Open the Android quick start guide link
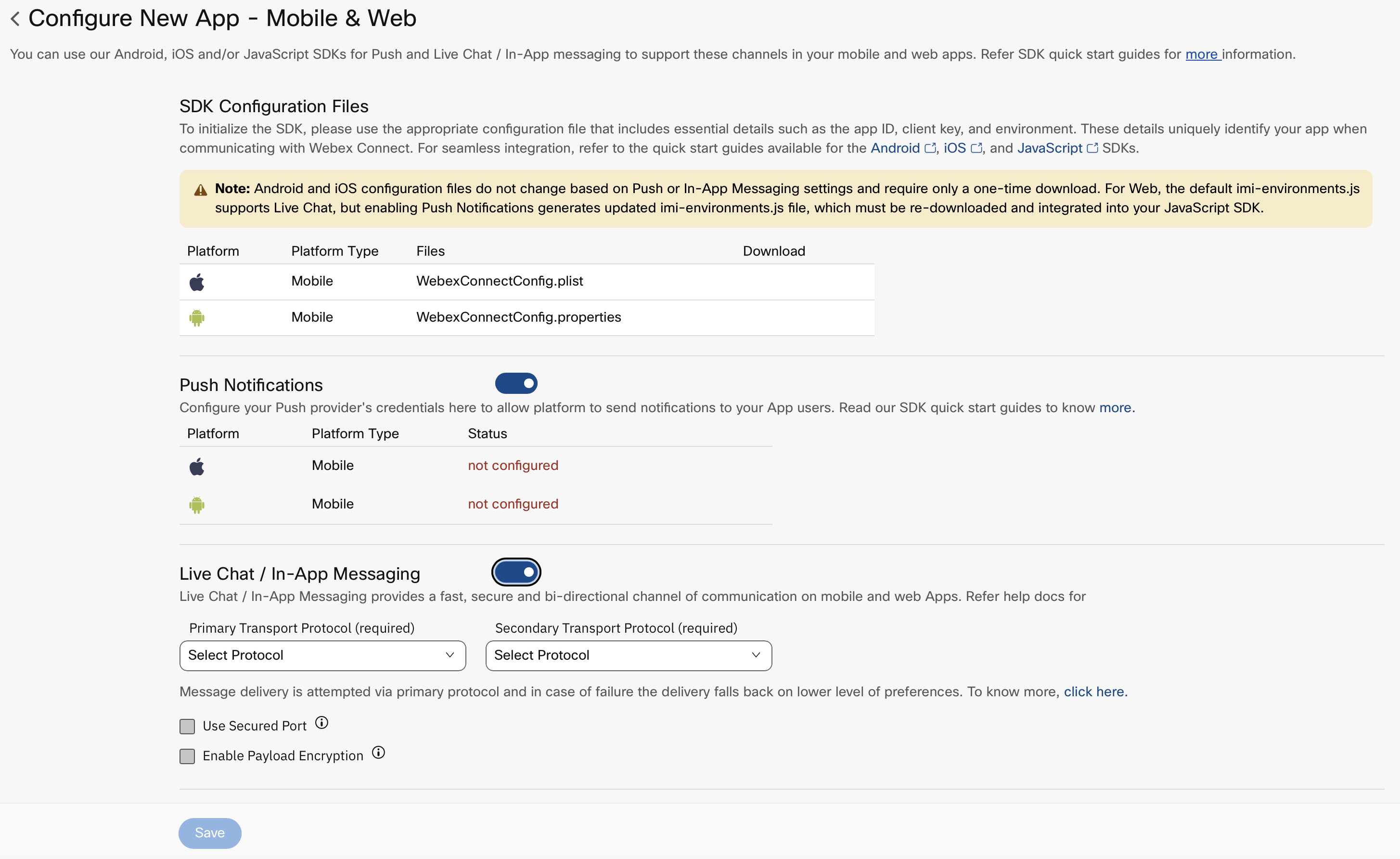The width and height of the screenshot is (1400, 859). (895, 148)
